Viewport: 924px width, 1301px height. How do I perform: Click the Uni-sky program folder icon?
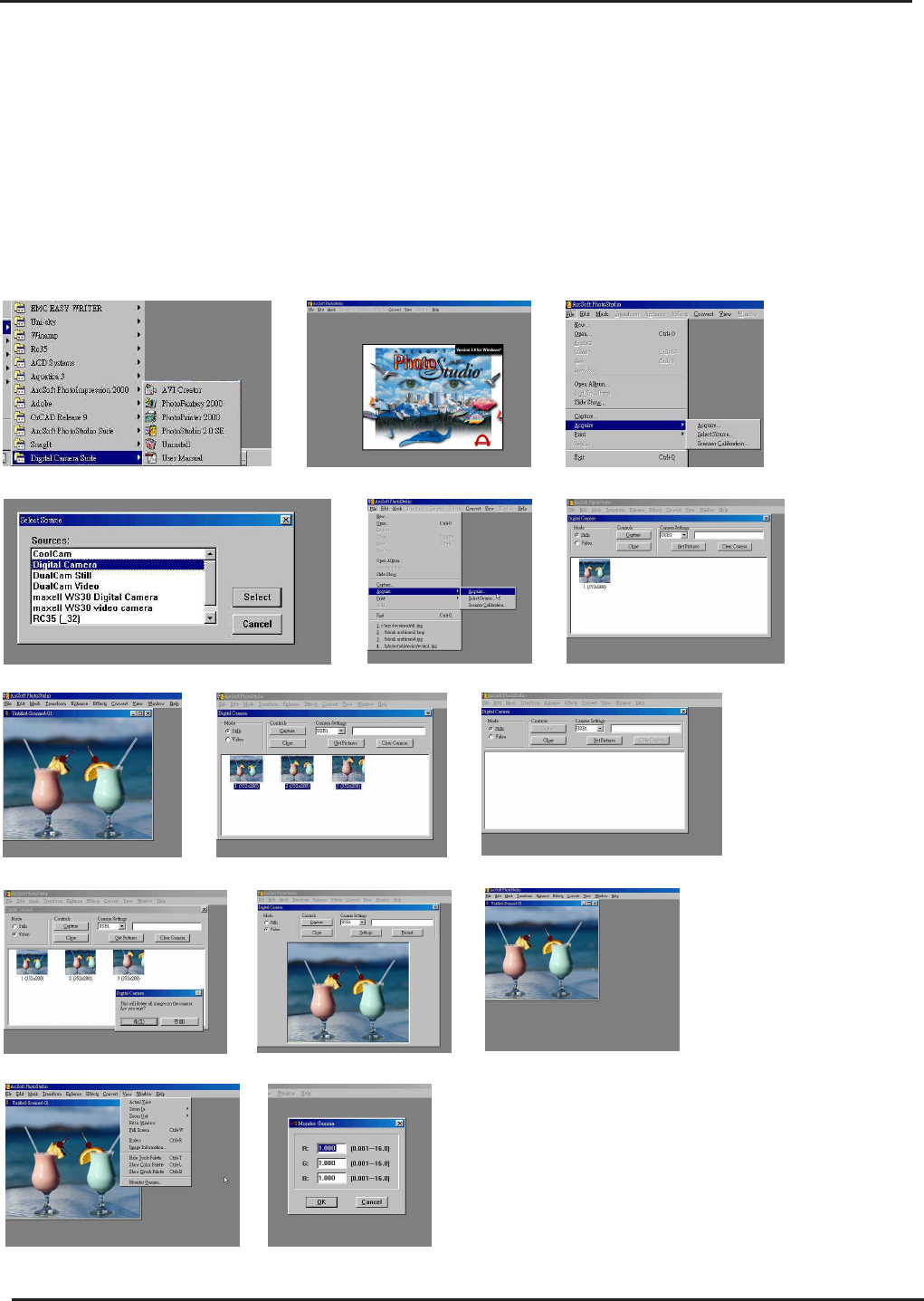coord(20,321)
